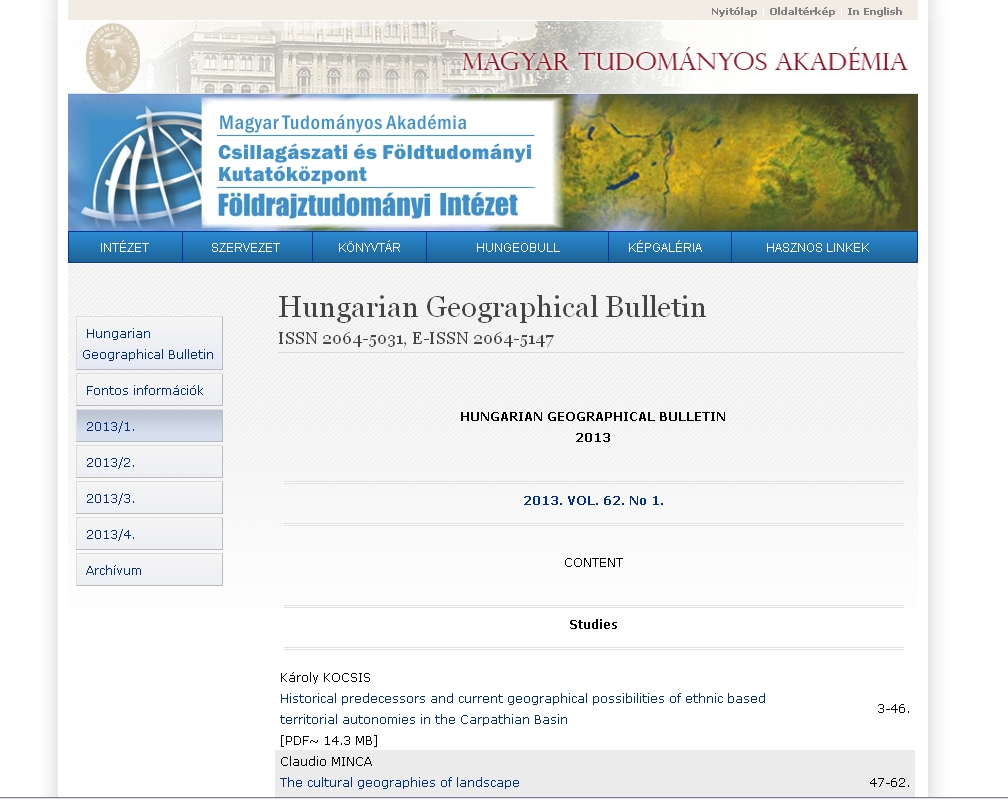
Task: Open Fontos információk sidebar item
Action: coord(149,390)
